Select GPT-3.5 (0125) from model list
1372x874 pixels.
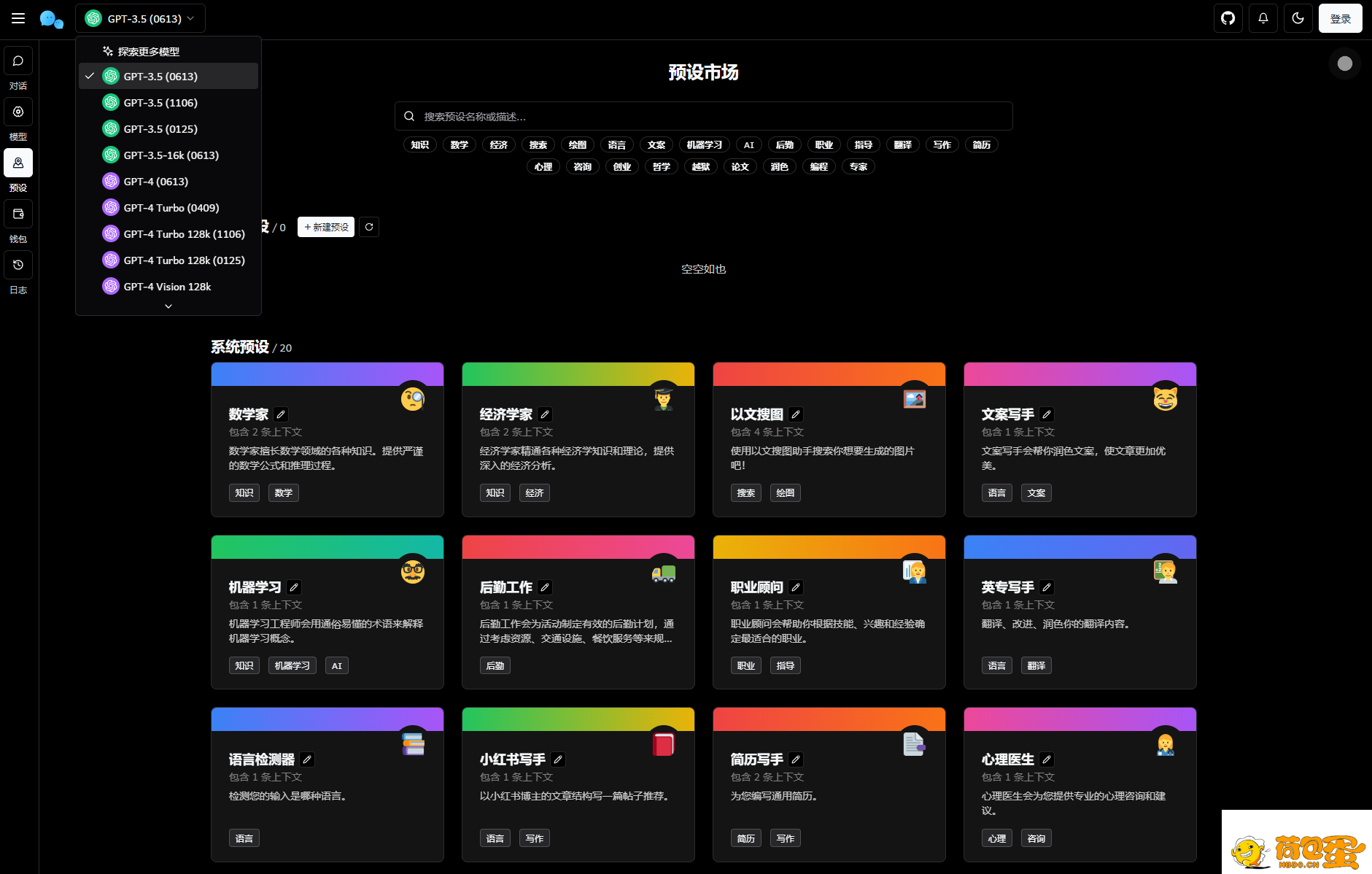[168, 128]
